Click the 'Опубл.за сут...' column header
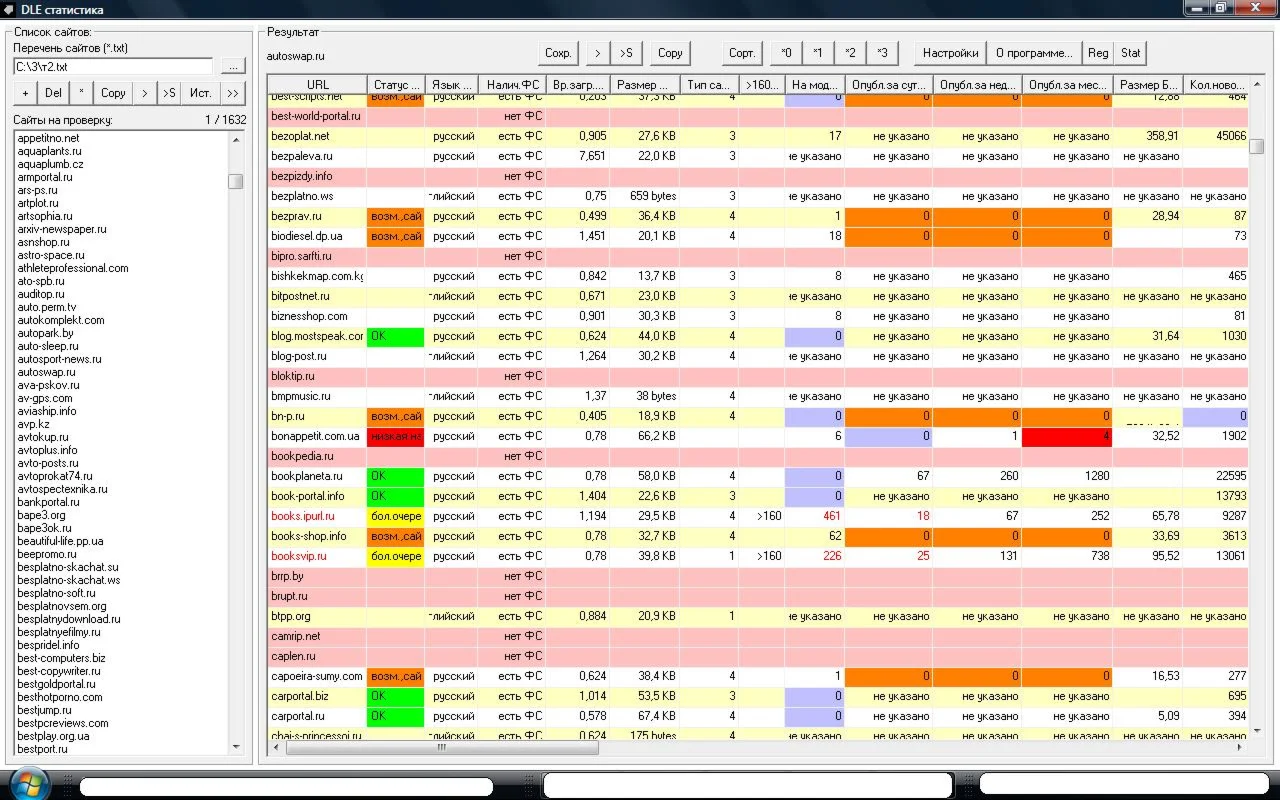The image size is (1280, 800). (889, 85)
